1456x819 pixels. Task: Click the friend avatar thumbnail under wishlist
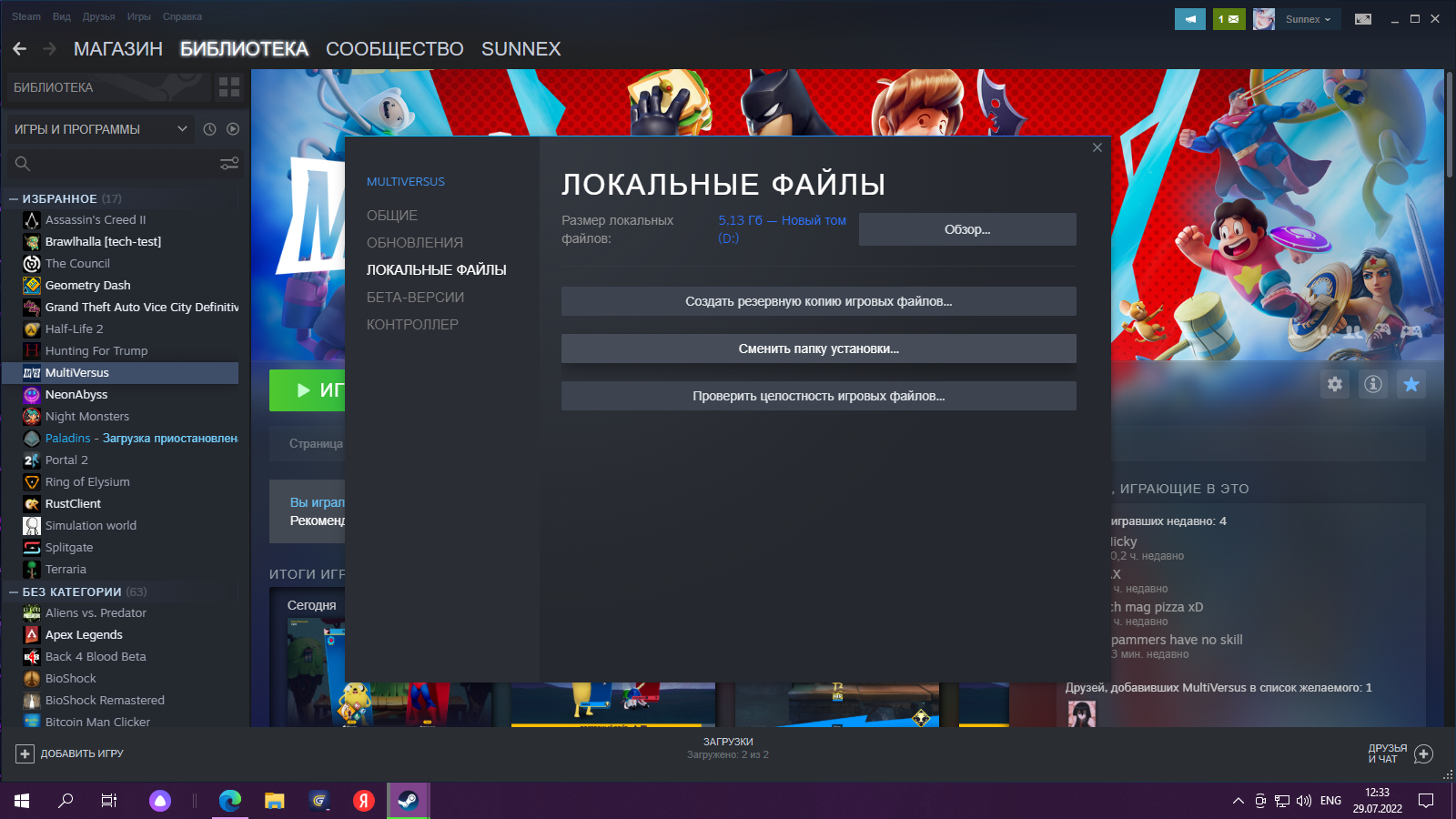coord(1081,714)
